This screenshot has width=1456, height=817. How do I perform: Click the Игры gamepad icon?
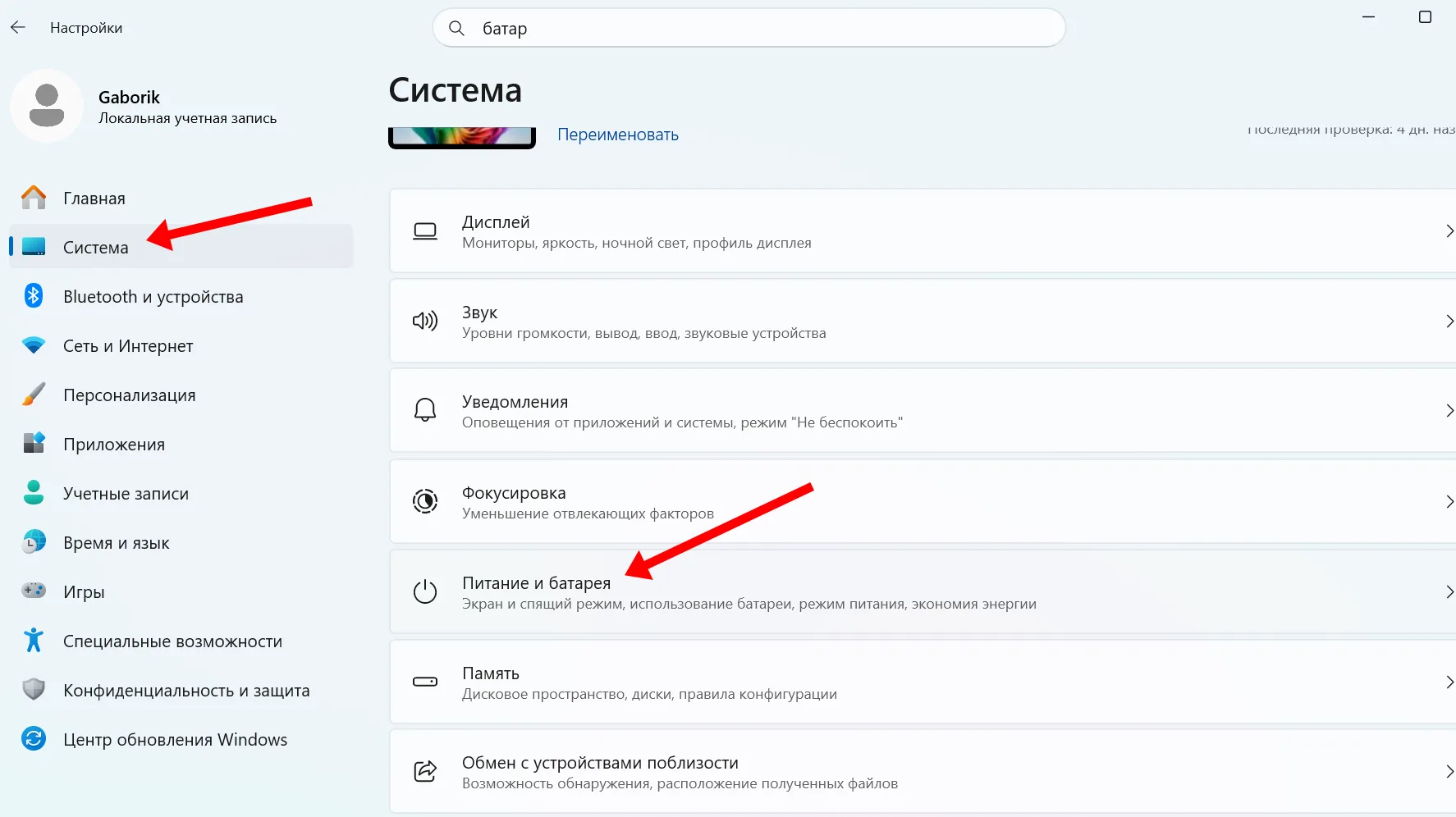pyautogui.click(x=34, y=591)
